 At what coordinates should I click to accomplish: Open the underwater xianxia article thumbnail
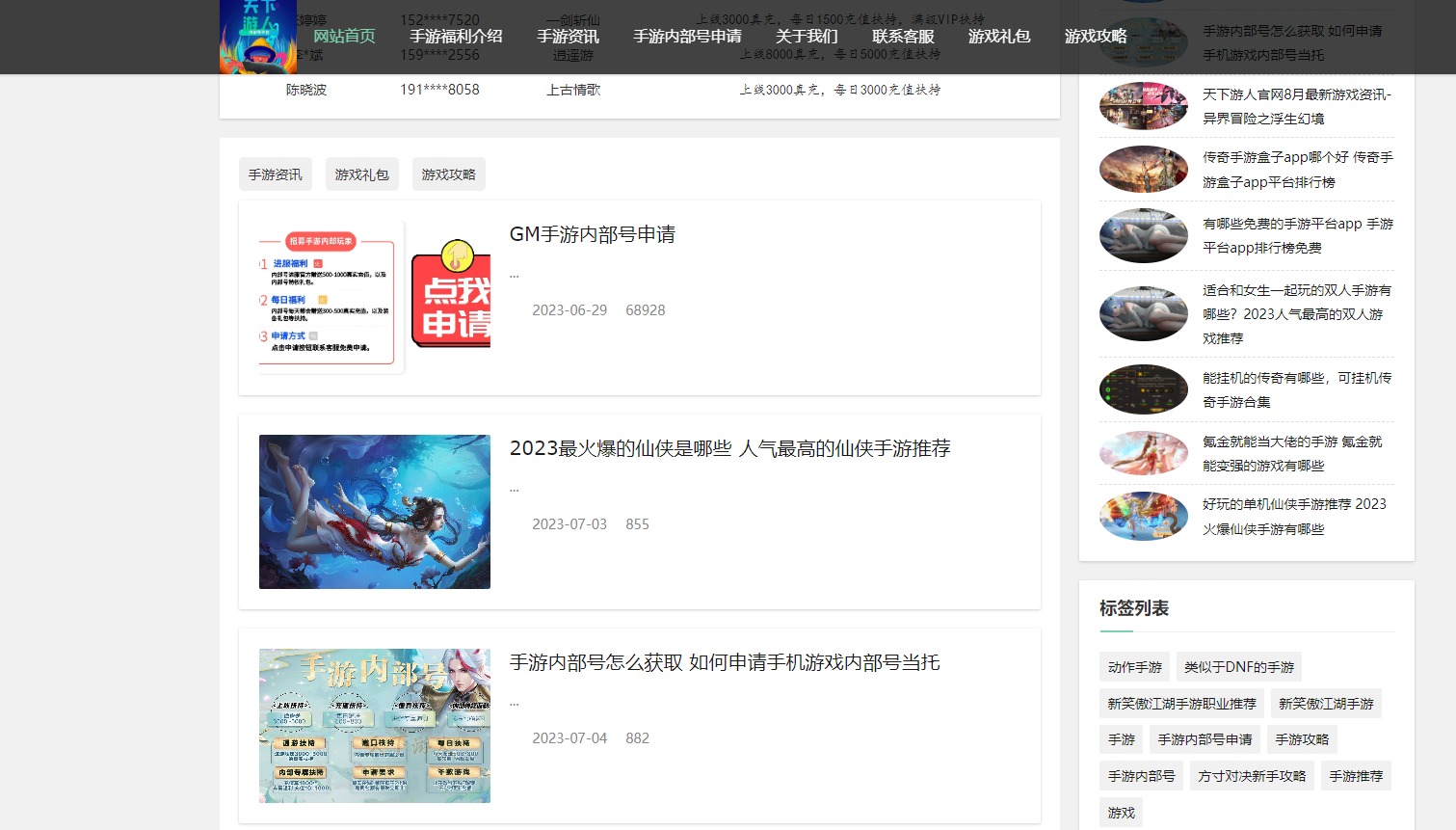click(375, 512)
